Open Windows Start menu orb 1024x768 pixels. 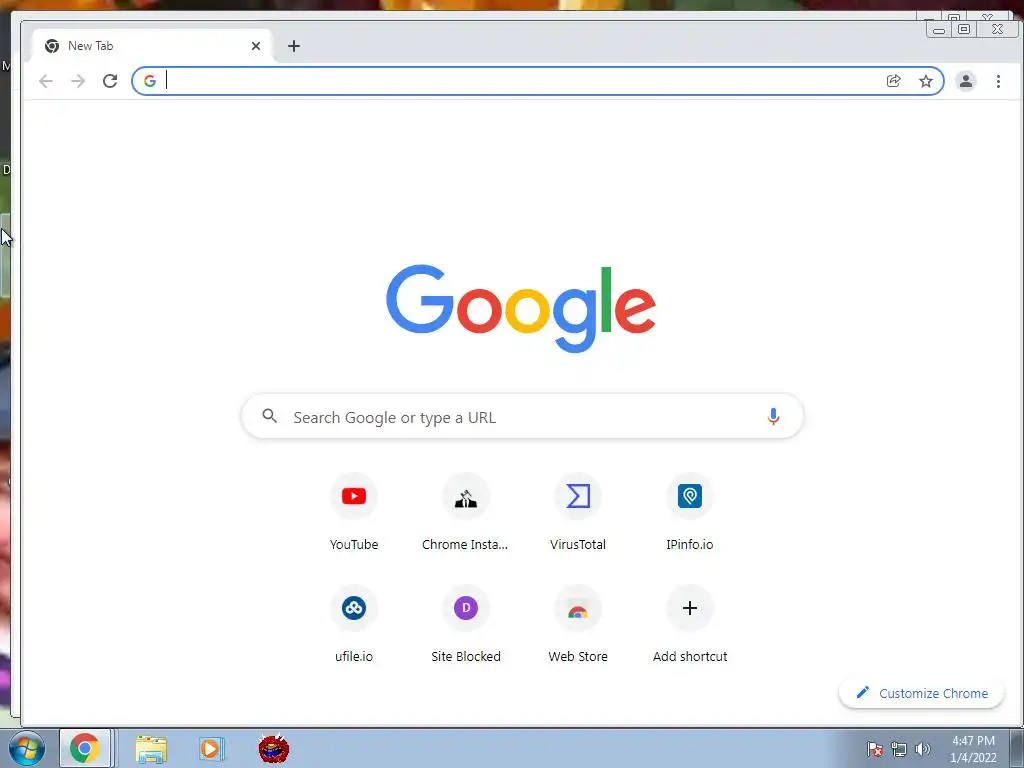[x=27, y=749]
